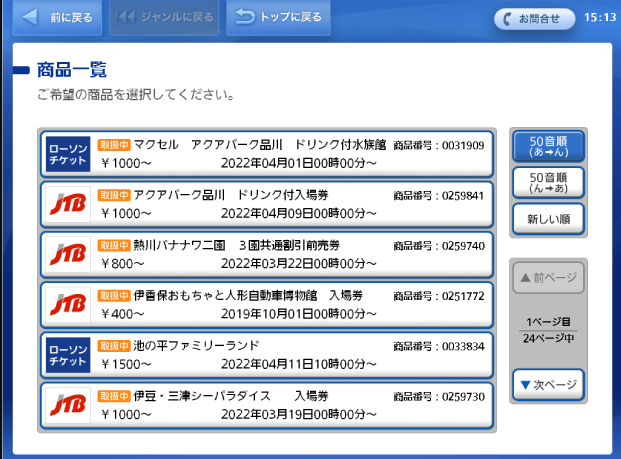Click product number 商品番号:0251772
This screenshot has height=459, width=621.
click(x=439, y=296)
